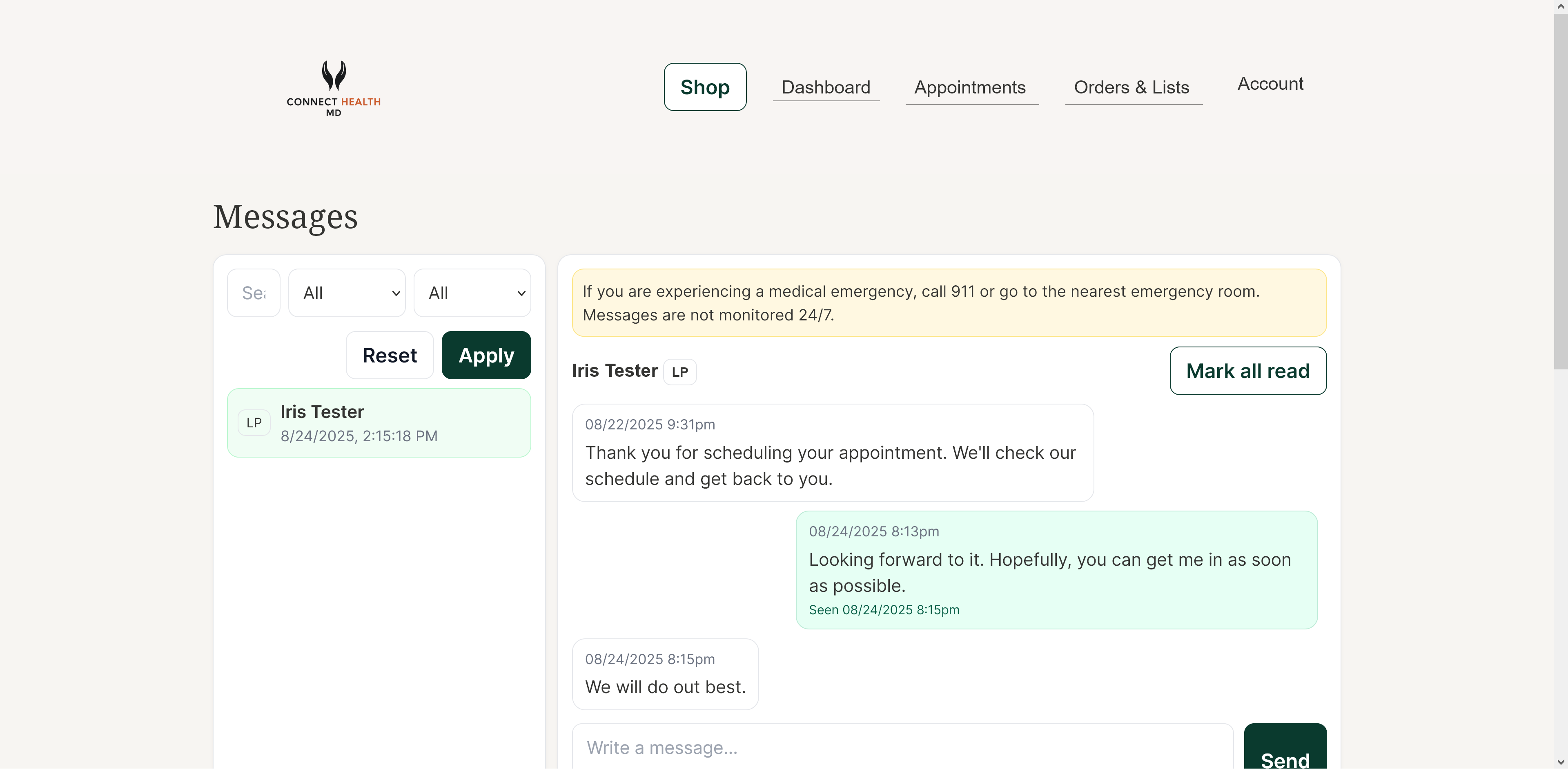Viewport: 1568px width, 769px height.
Task: Navigate to the Dashboard page
Action: tap(826, 87)
